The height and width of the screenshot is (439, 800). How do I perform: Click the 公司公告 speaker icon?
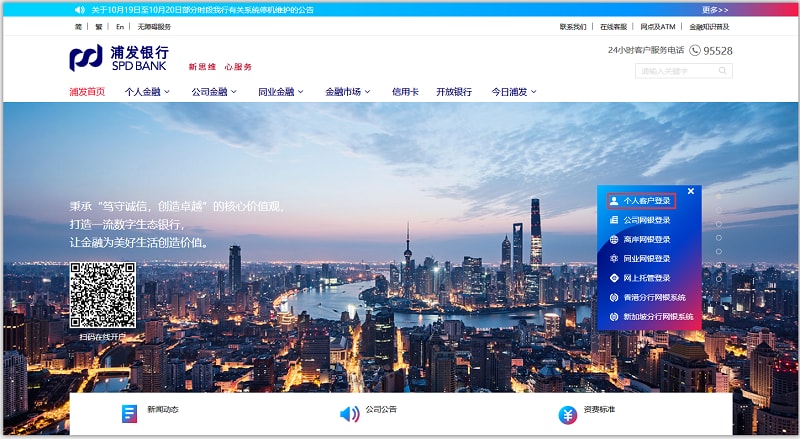[x=349, y=414]
